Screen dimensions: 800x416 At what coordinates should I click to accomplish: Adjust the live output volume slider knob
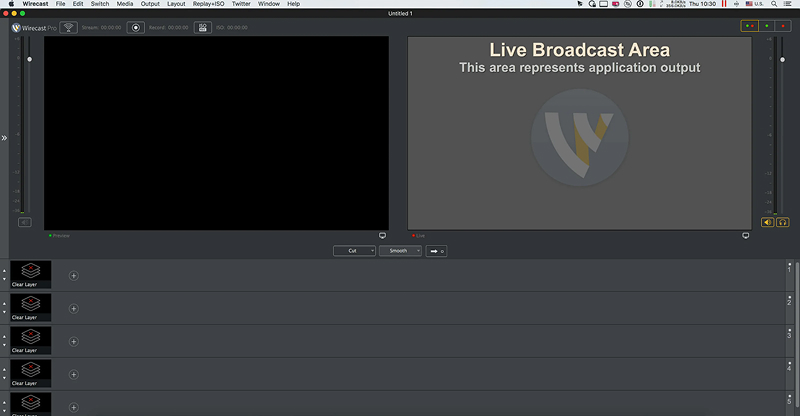783,60
